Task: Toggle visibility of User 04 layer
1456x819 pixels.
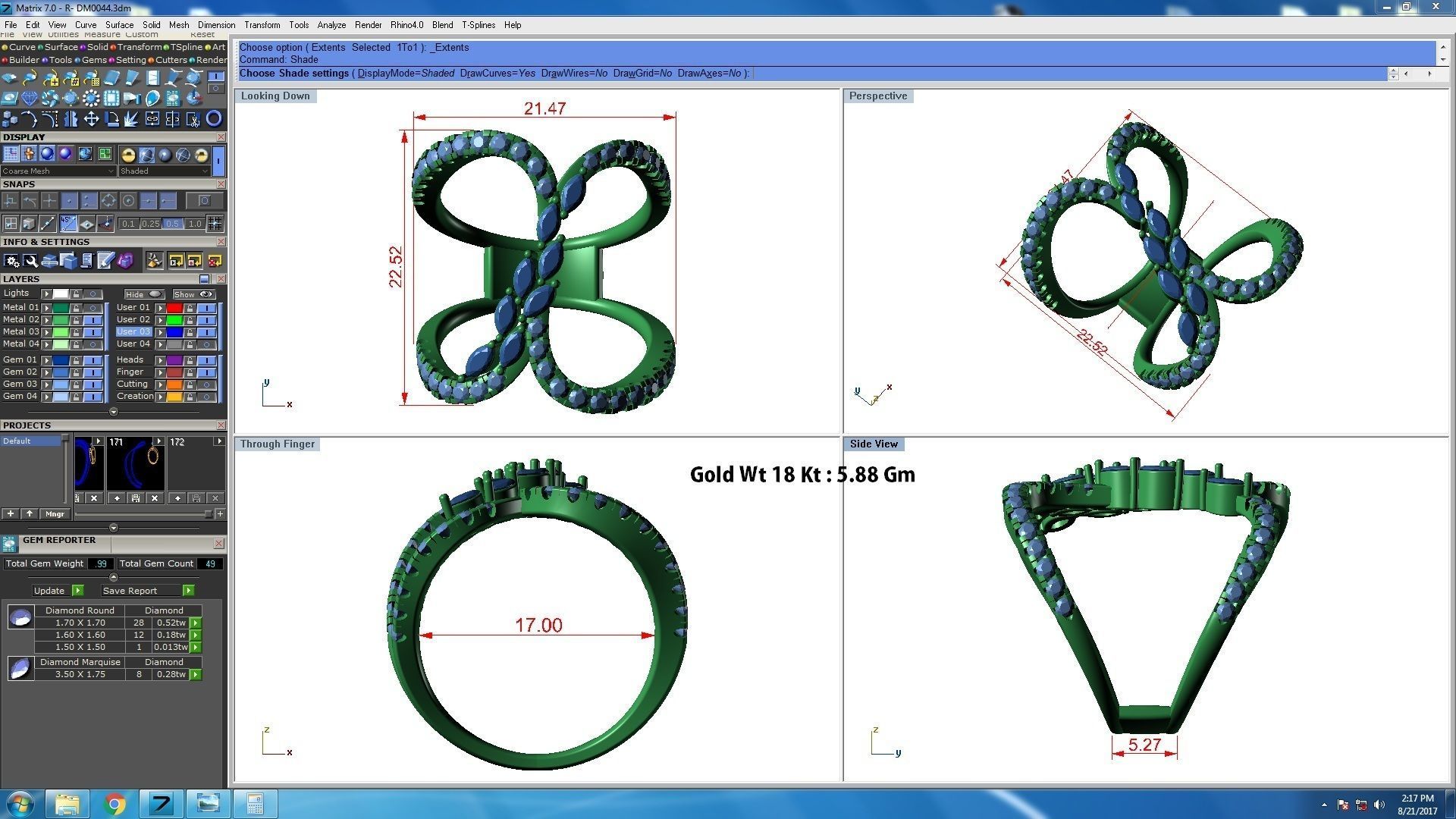Action: pyautogui.click(x=206, y=344)
